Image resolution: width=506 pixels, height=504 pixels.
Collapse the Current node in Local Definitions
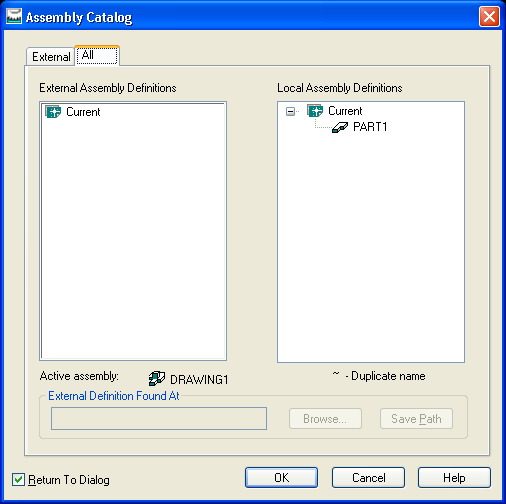coord(290,111)
